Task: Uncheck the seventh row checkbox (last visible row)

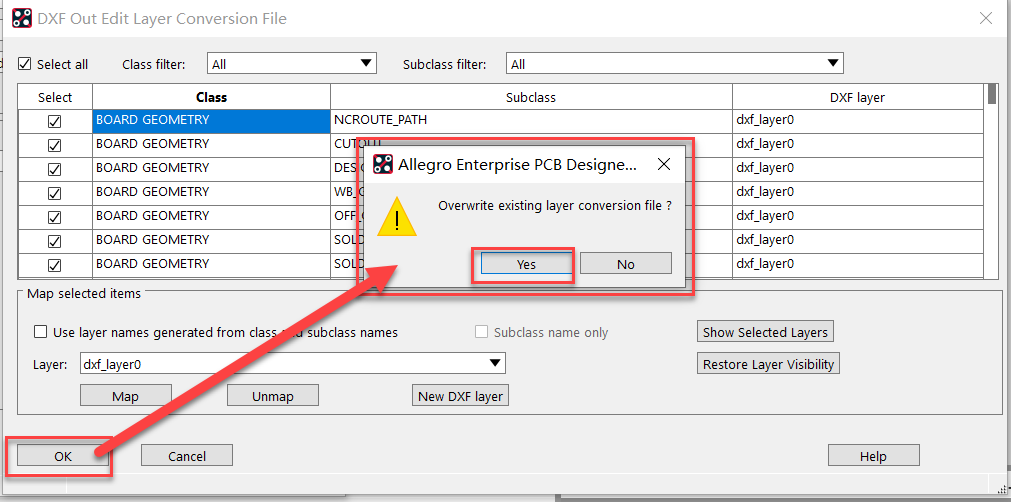Action: (55, 265)
